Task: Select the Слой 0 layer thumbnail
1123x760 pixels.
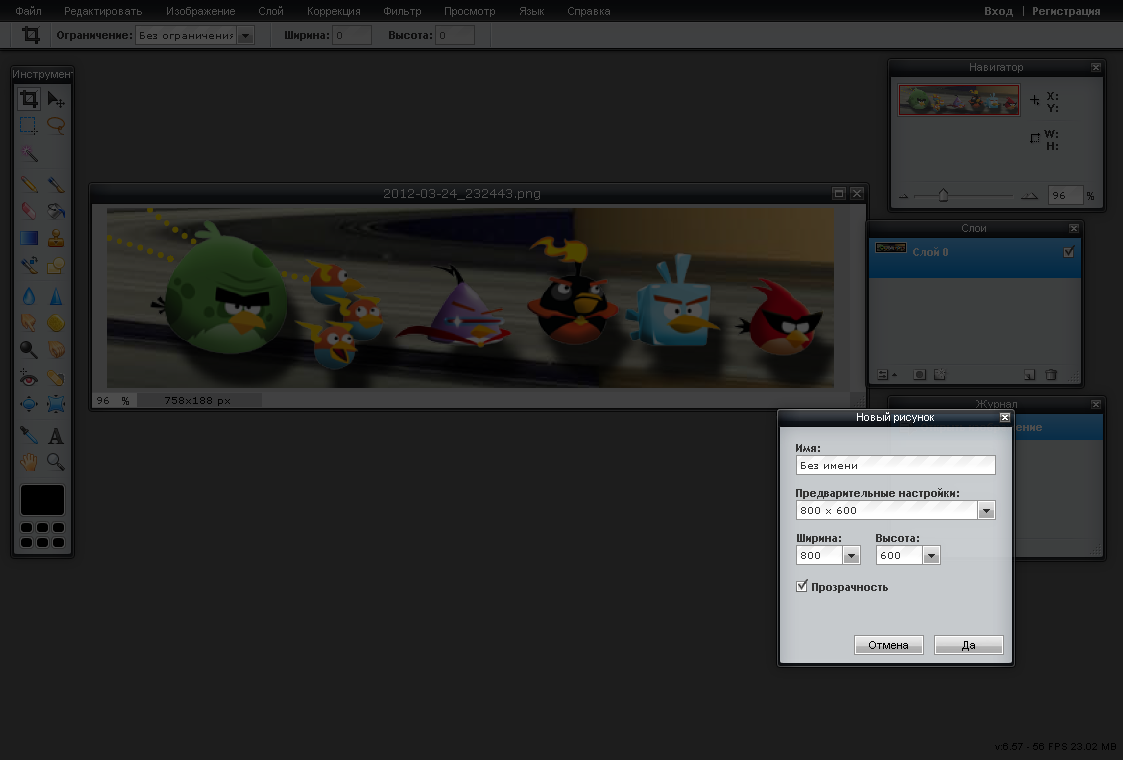Action: [x=891, y=248]
